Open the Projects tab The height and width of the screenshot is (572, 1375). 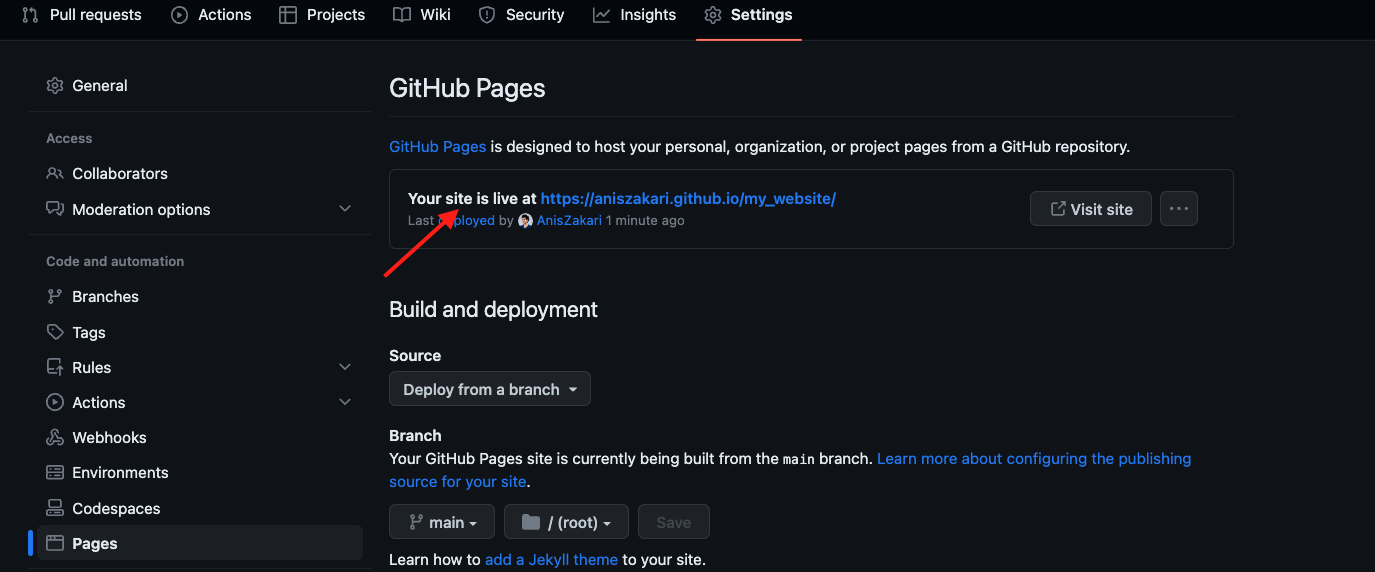pos(322,15)
